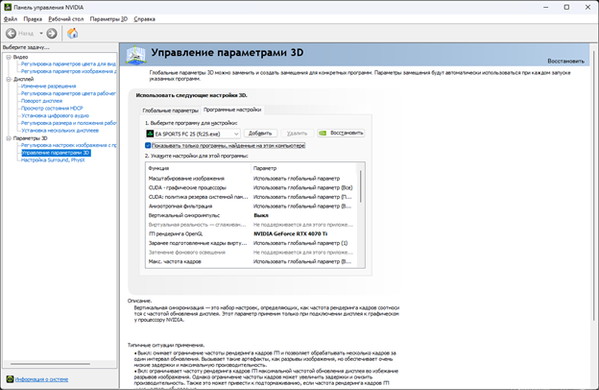Collapse the Параметры 3D tree node
The height and width of the screenshot is (390, 599).
pos(8,138)
